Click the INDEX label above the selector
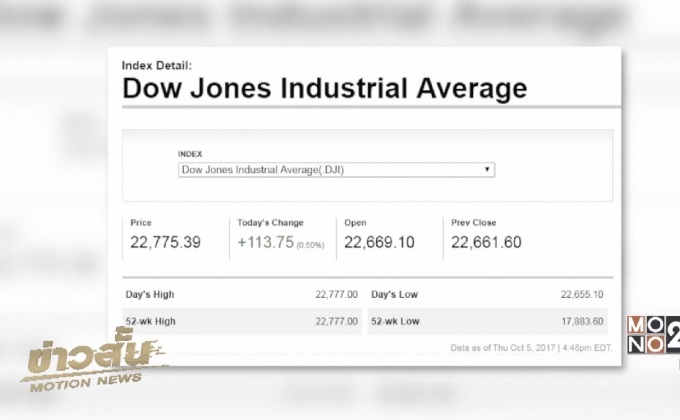The height and width of the screenshot is (420, 680). pyautogui.click(x=190, y=154)
